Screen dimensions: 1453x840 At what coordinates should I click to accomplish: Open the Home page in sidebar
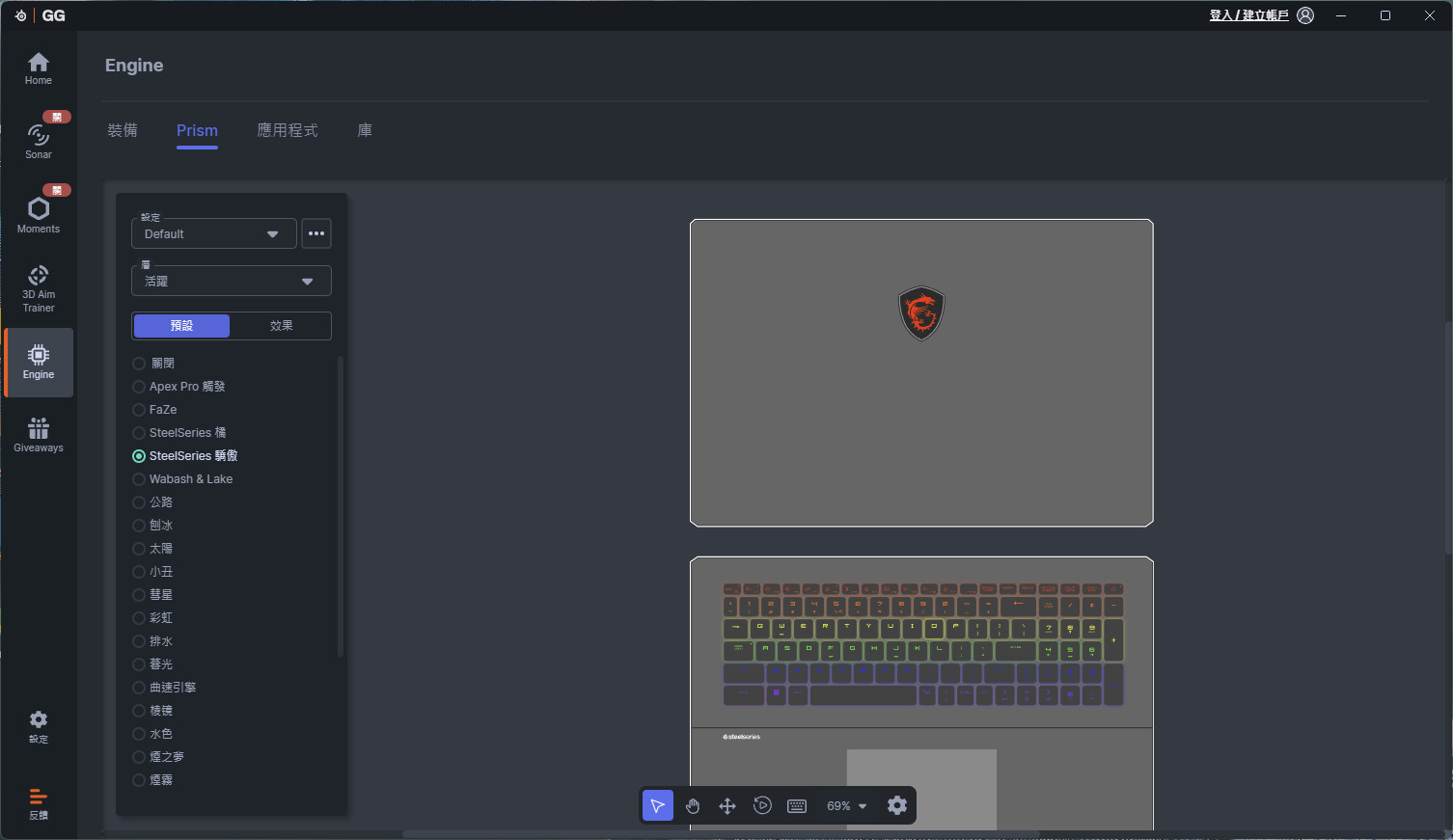pos(39,68)
